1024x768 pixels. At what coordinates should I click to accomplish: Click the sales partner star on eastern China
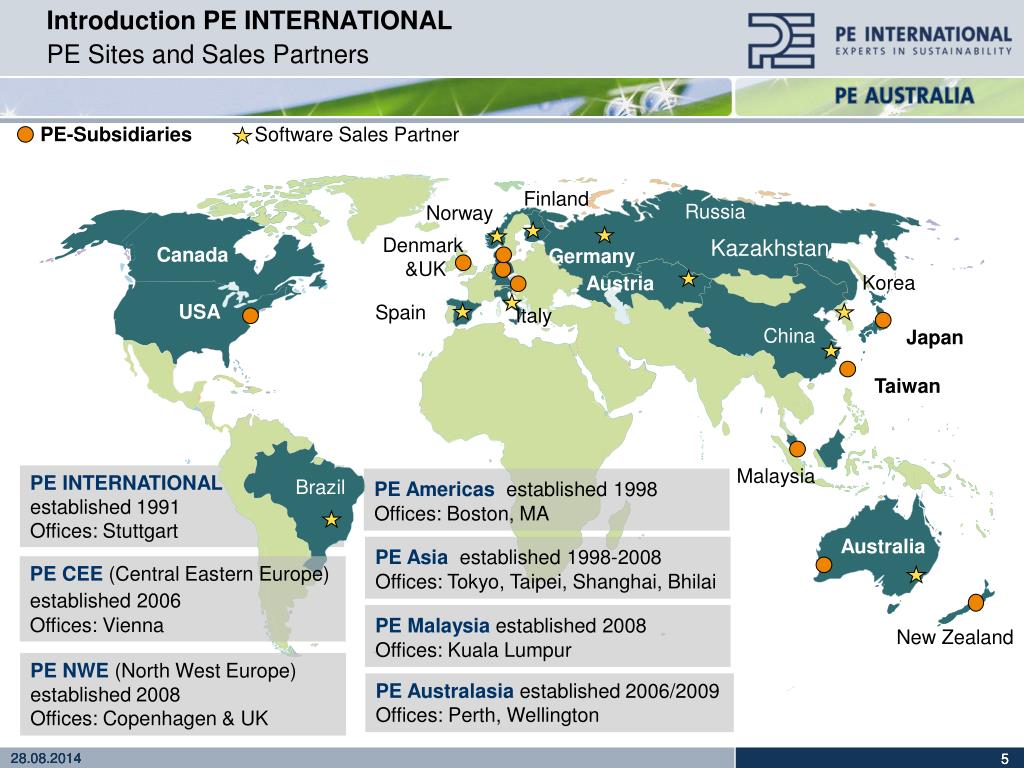coord(831,351)
